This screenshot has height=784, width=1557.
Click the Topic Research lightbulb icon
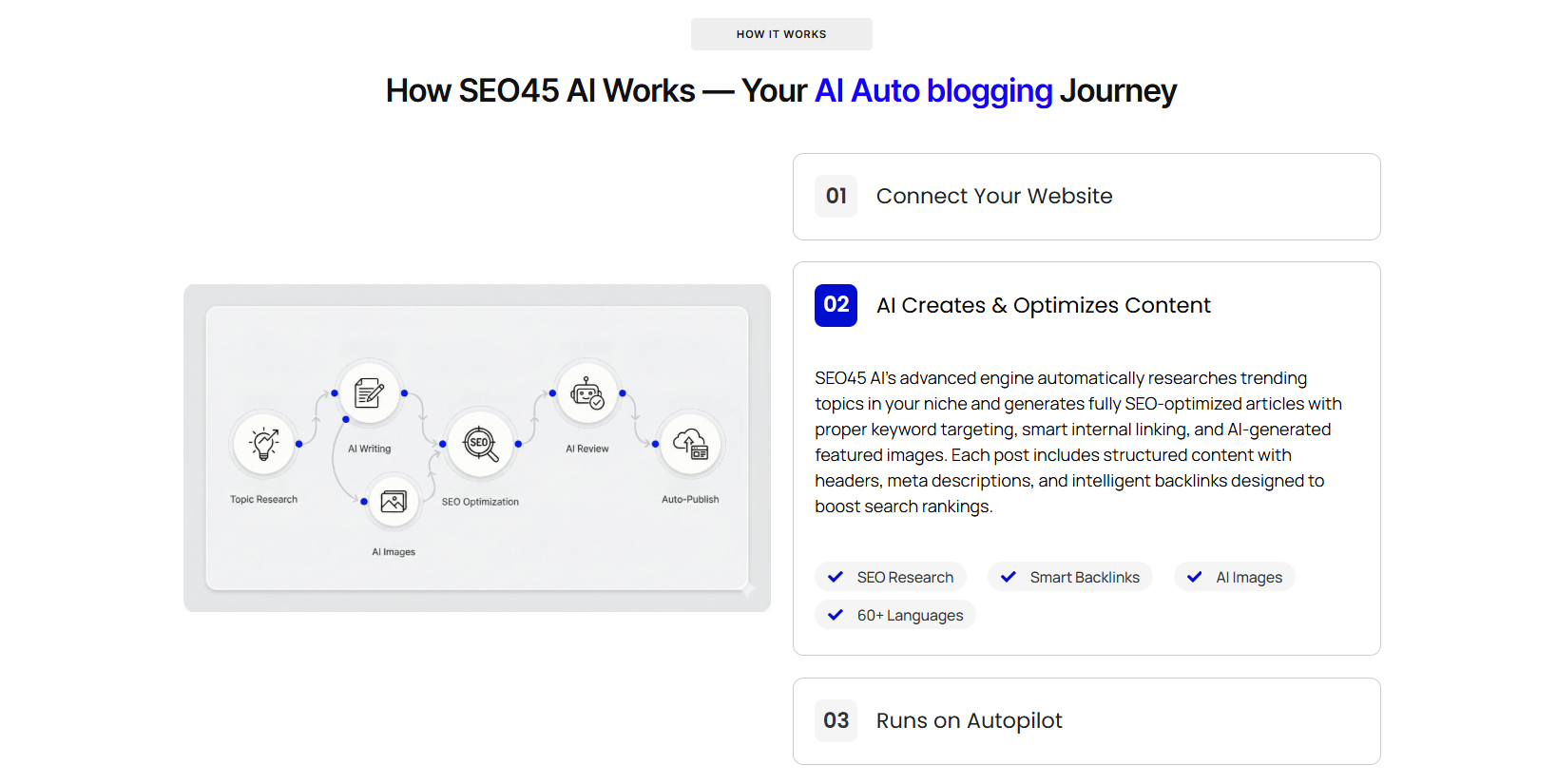[x=264, y=443]
